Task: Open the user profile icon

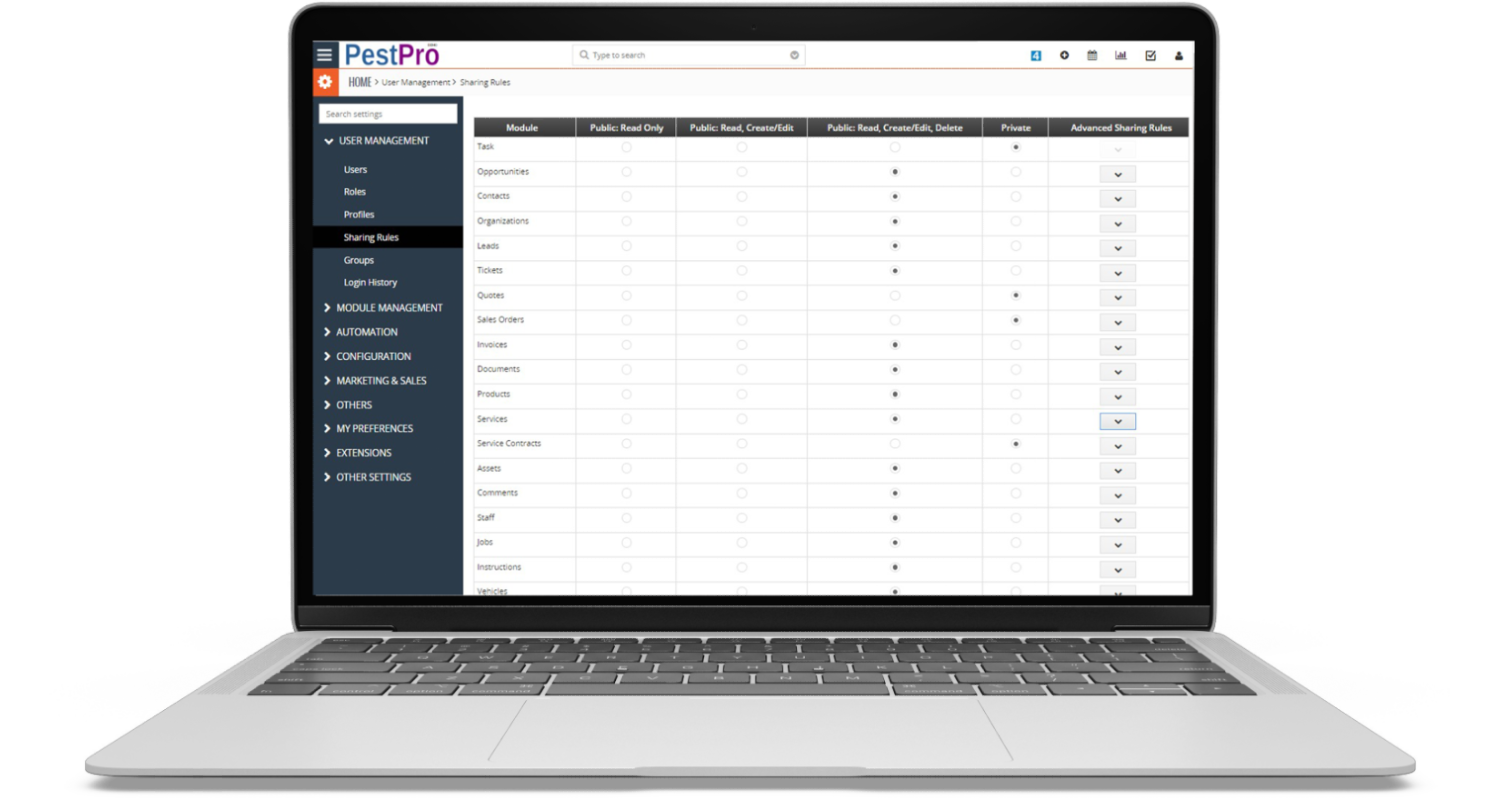Action: pyautogui.click(x=1178, y=55)
